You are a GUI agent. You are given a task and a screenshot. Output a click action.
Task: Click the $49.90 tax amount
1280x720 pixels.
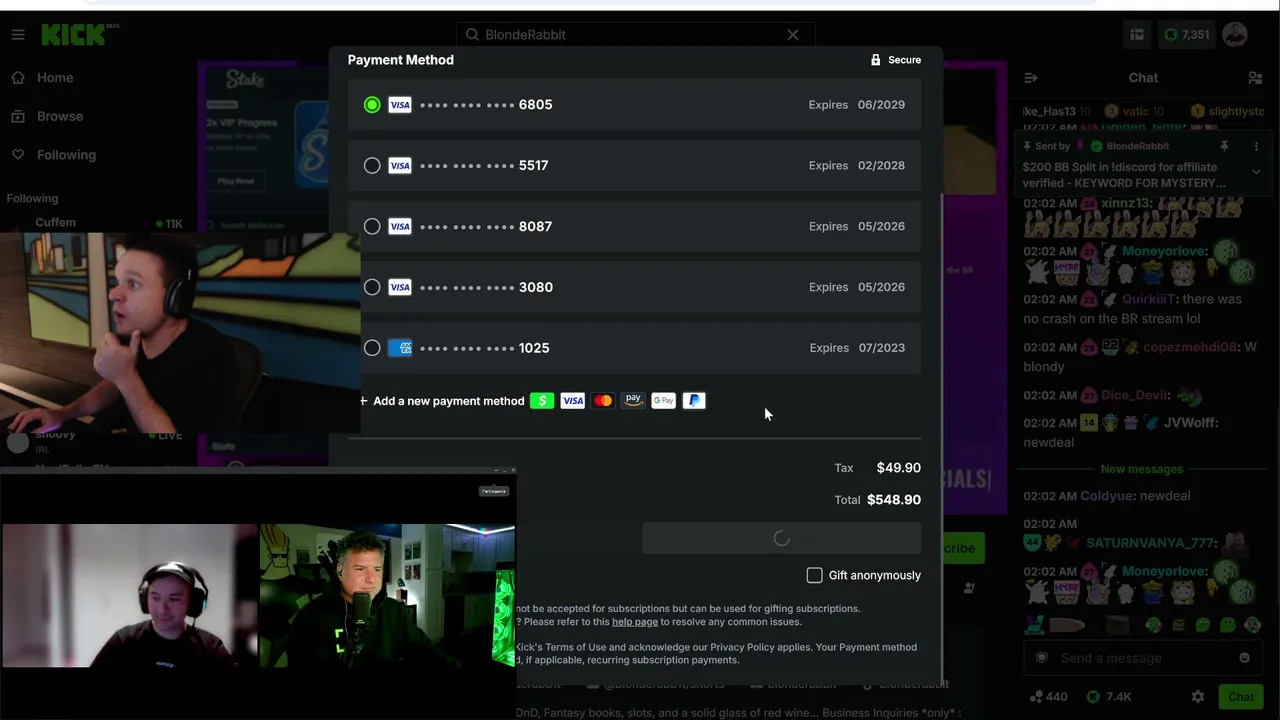pos(899,468)
